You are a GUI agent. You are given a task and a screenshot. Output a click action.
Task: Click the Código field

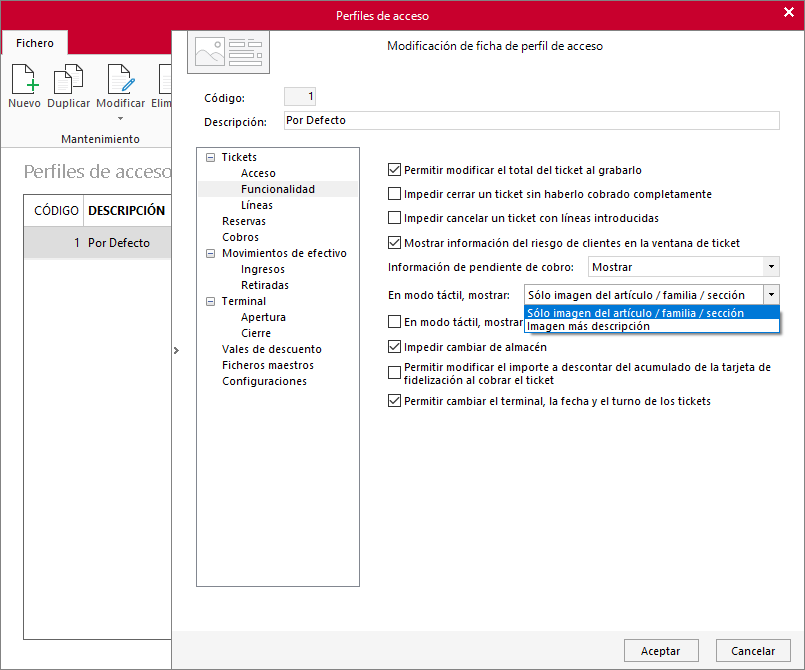(x=300, y=97)
